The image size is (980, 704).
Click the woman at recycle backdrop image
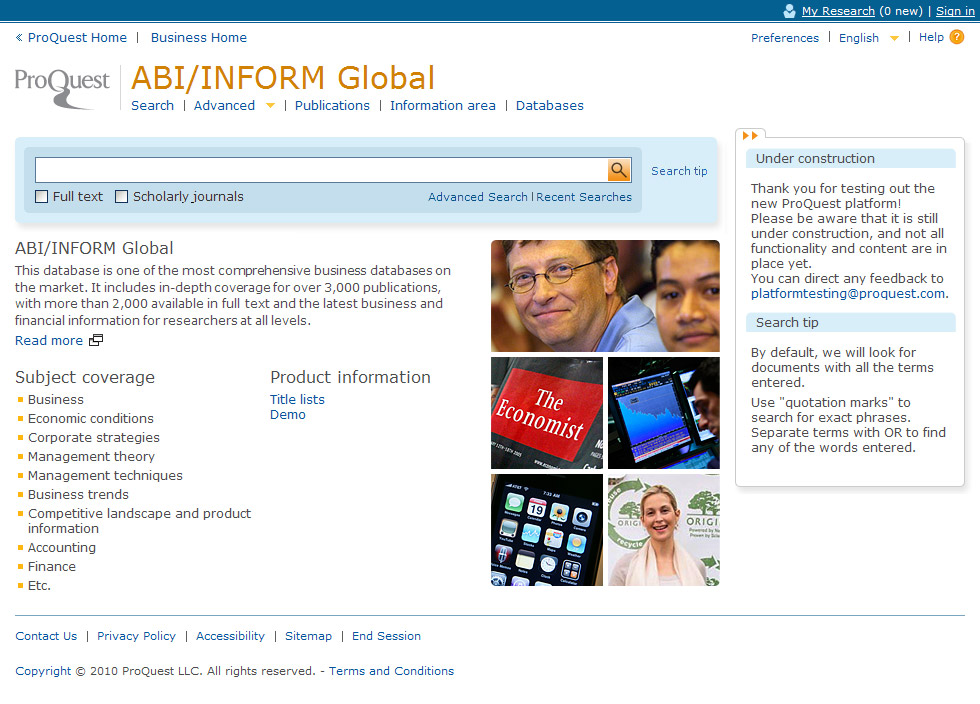click(x=664, y=530)
